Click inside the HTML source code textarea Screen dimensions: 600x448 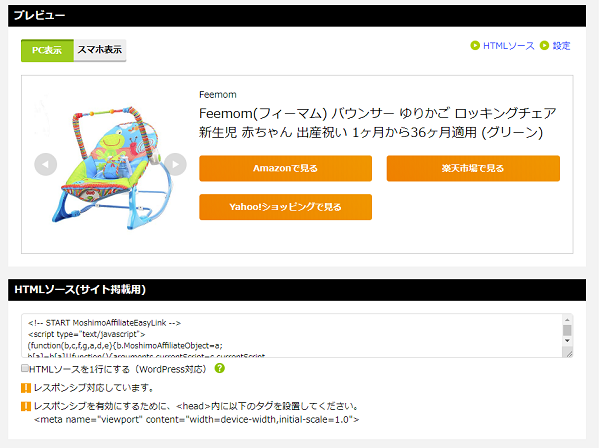click(x=292, y=336)
